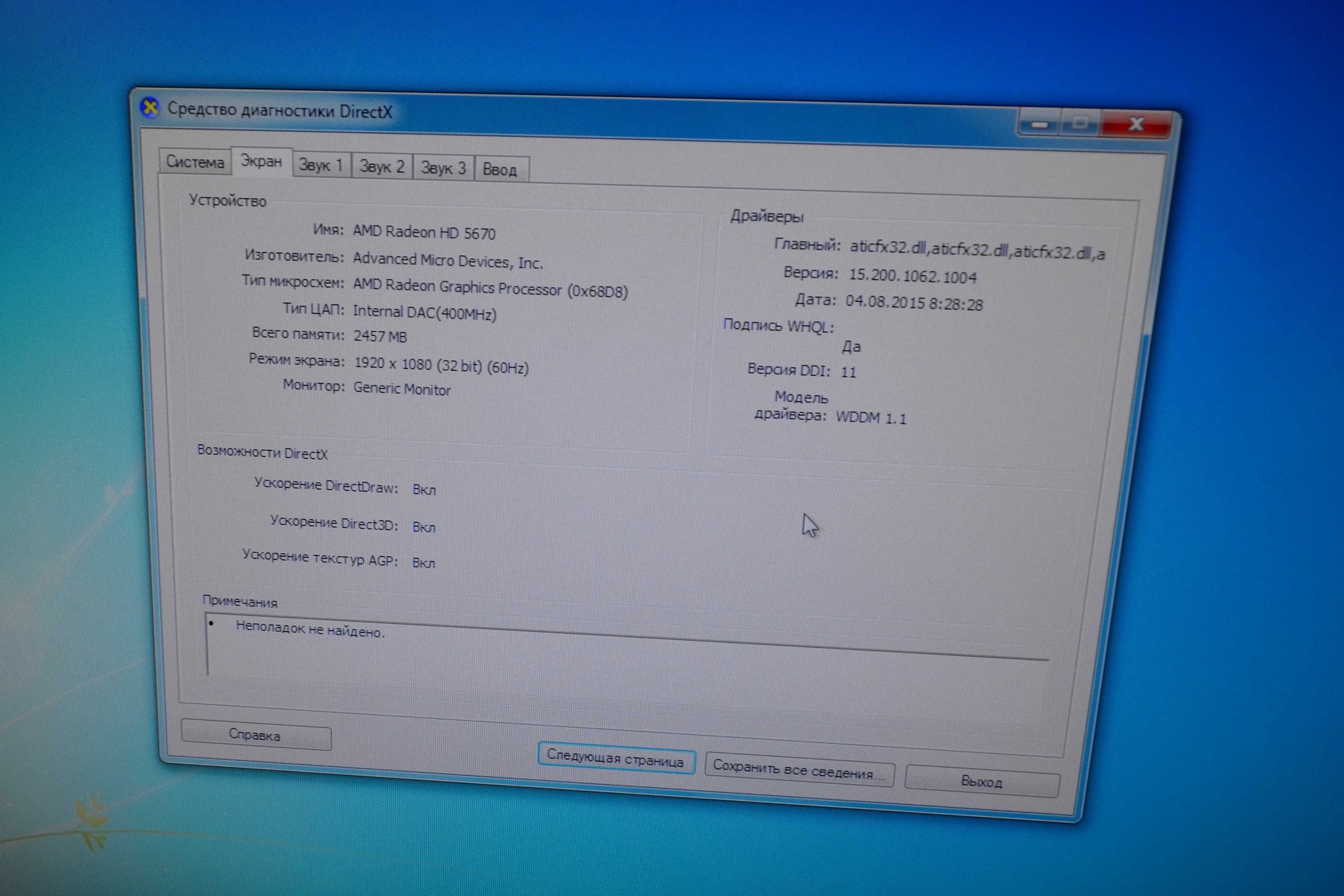Open the Звук 3 tab
The width and height of the screenshot is (1344, 896).
tap(443, 169)
